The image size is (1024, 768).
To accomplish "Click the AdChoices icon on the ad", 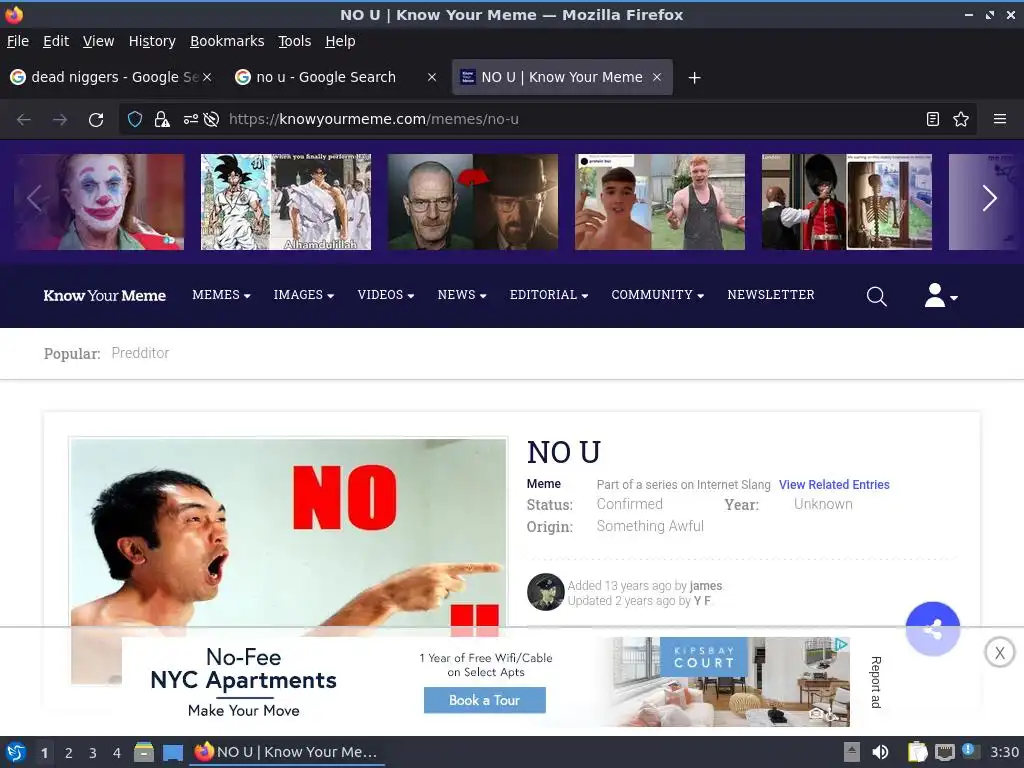I will pyautogui.click(x=842, y=645).
